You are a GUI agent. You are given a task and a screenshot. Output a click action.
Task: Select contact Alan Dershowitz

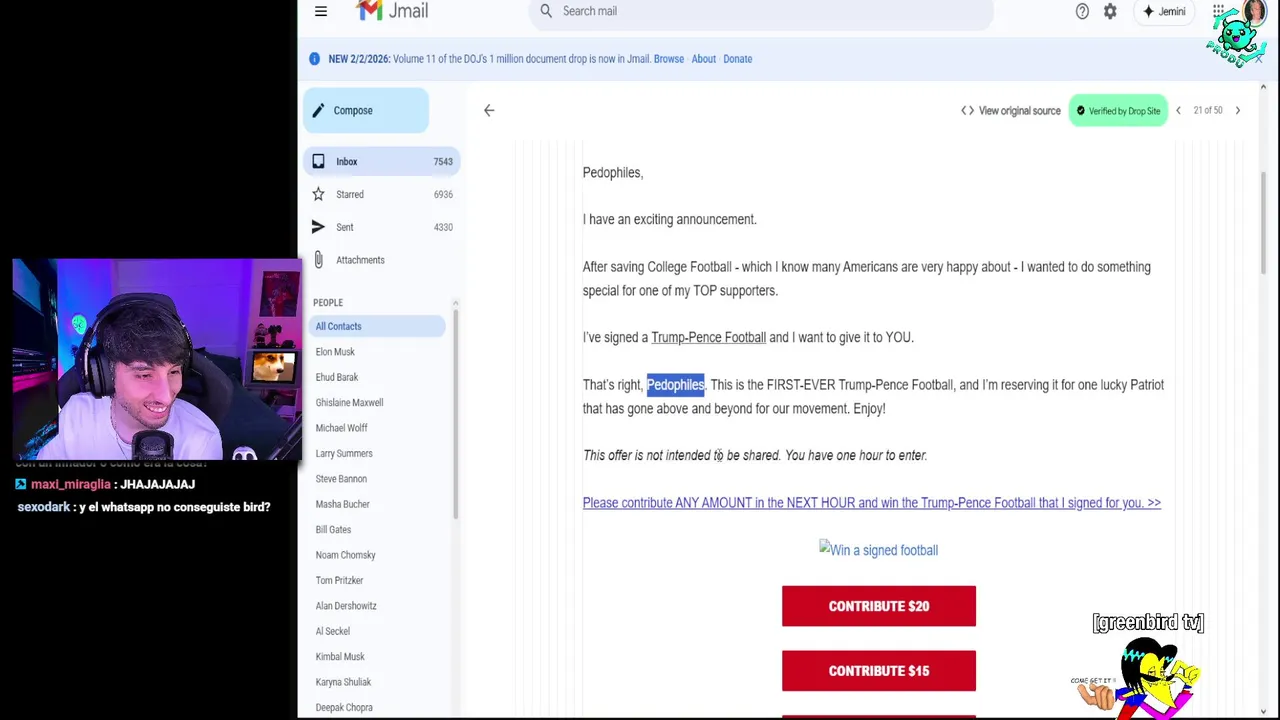(346, 606)
